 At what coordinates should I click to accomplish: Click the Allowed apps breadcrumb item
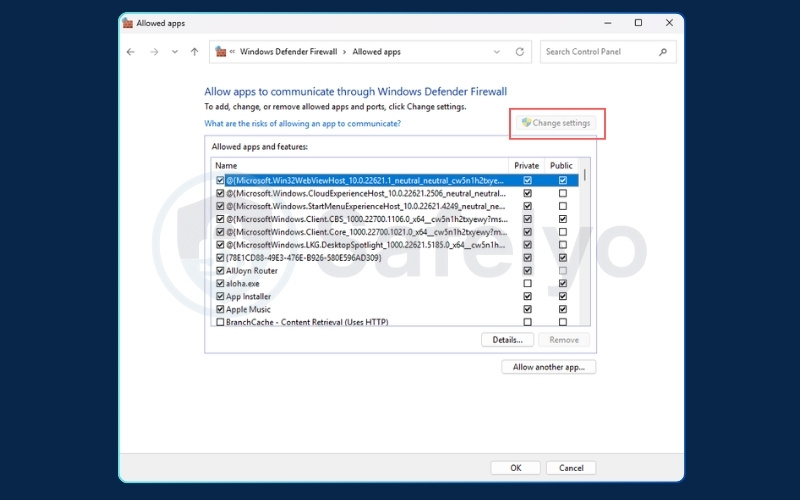coord(377,52)
